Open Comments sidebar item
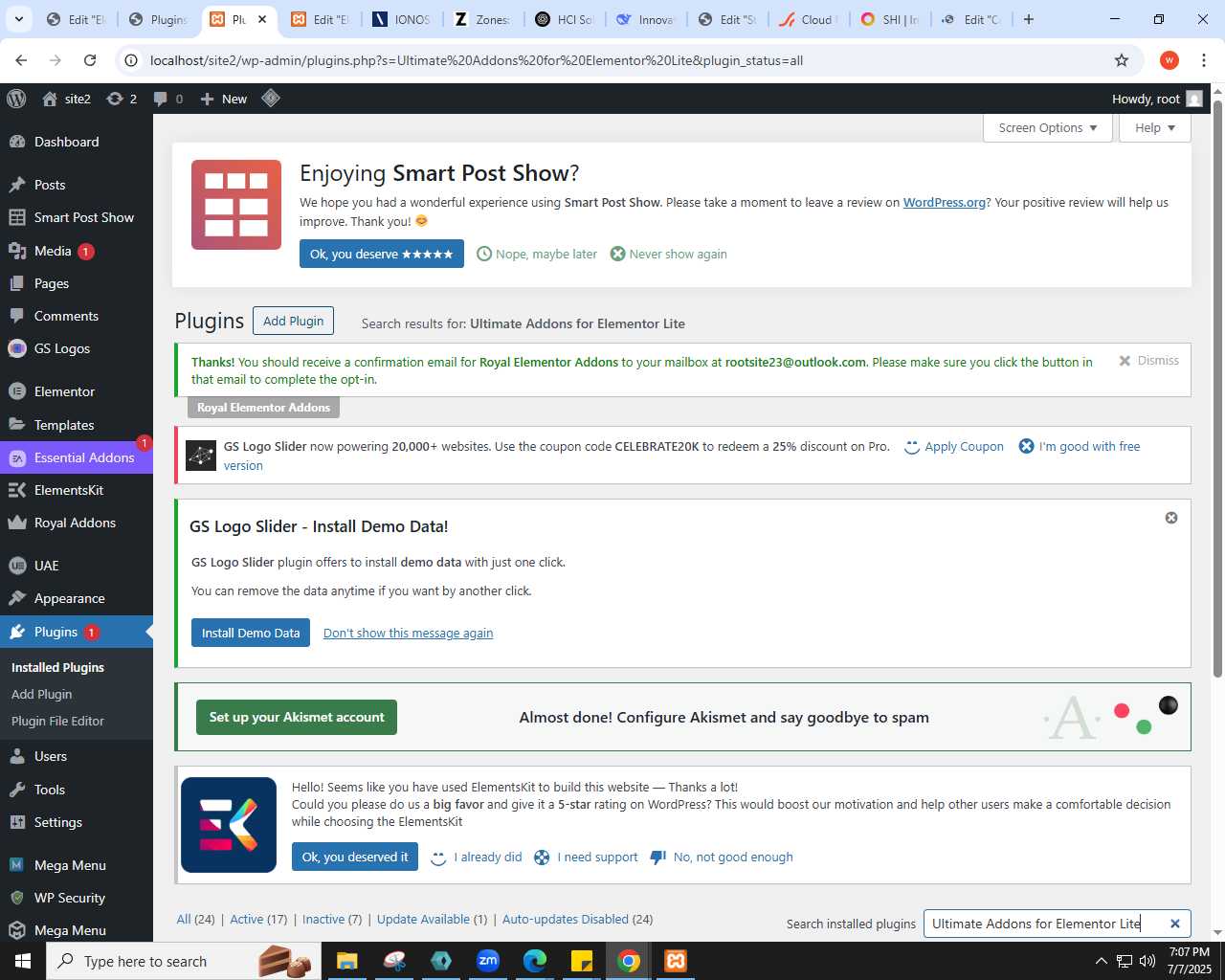 pyautogui.click(x=77, y=316)
